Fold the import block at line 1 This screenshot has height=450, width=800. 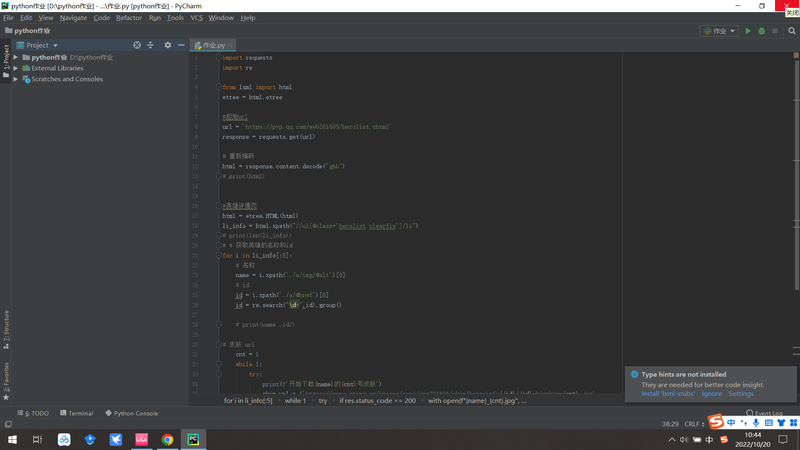218,58
